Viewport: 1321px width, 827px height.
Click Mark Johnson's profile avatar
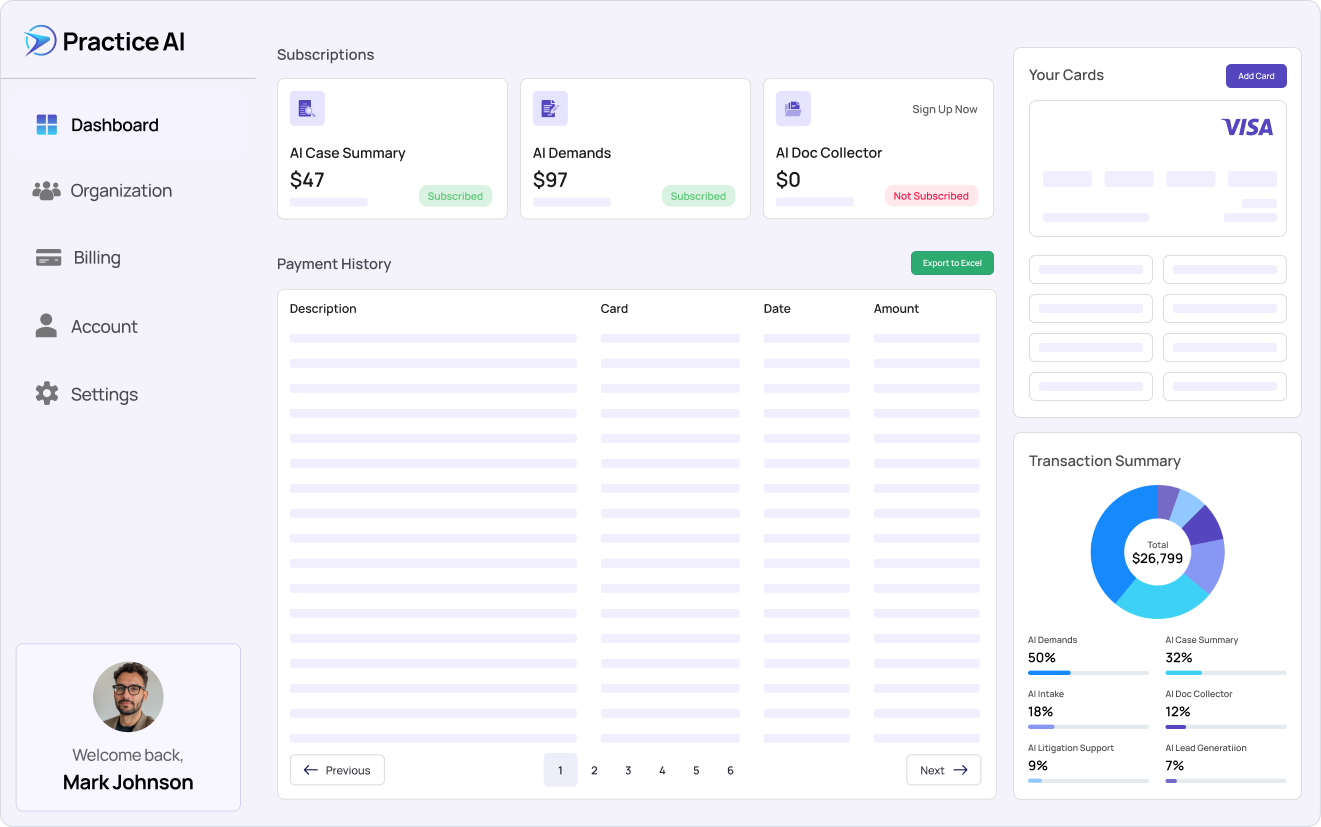pos(128,696)
